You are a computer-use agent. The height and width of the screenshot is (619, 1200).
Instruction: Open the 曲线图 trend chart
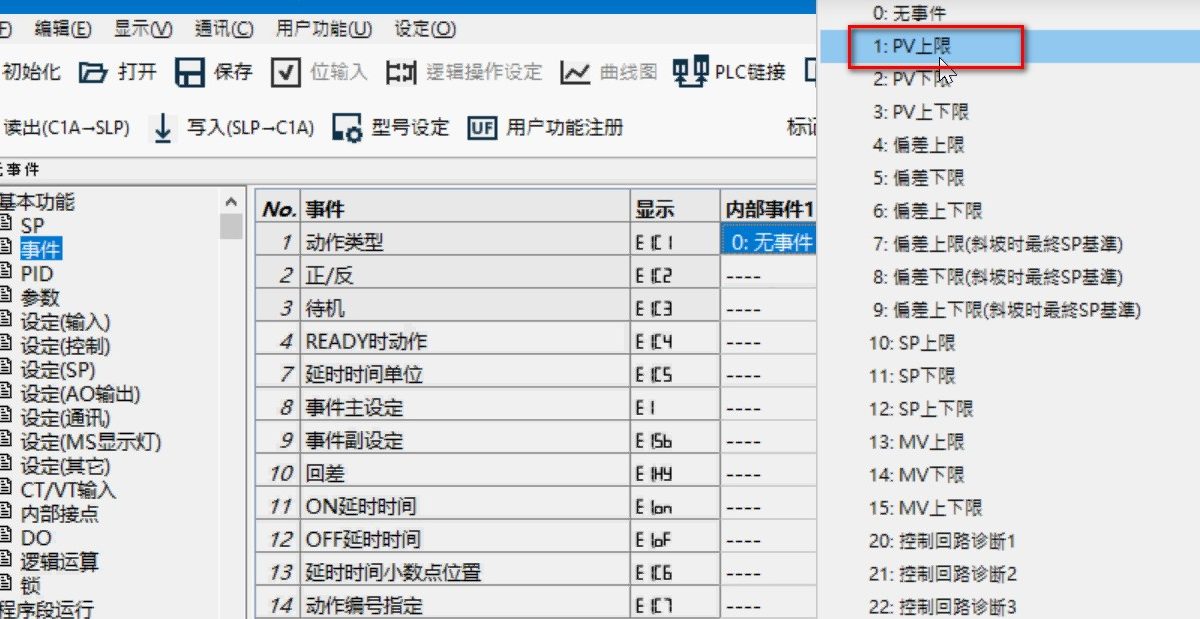click(576, 72)
